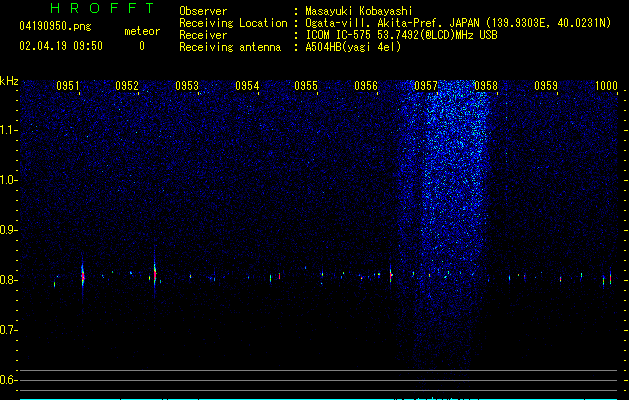
Task: Click the 0.7 kHz axis label
Action: click(x=8, y=330)
